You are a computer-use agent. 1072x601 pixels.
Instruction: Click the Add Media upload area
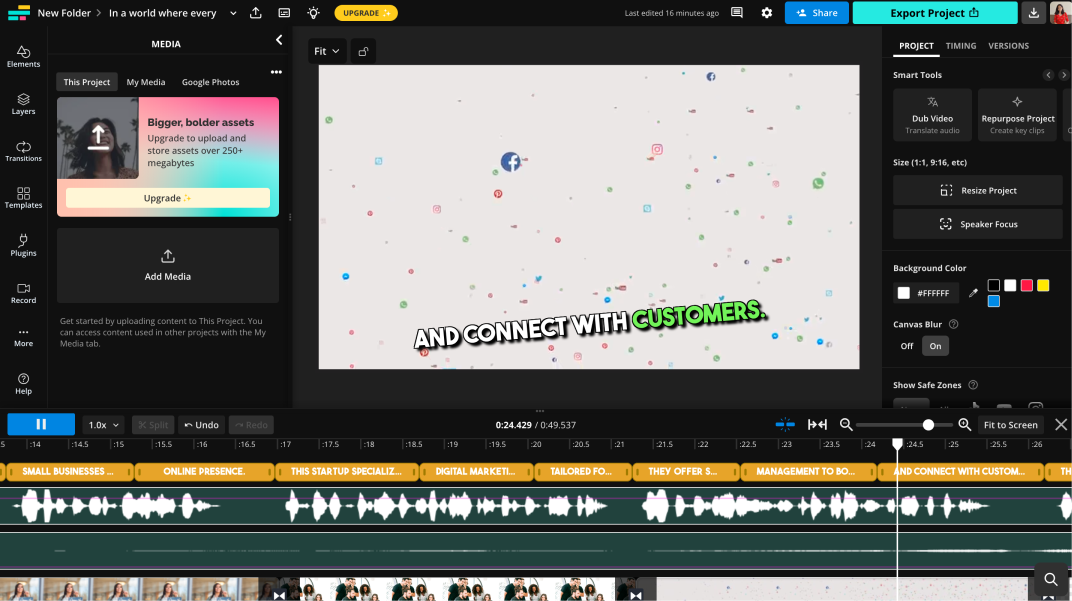coord(168,265)
